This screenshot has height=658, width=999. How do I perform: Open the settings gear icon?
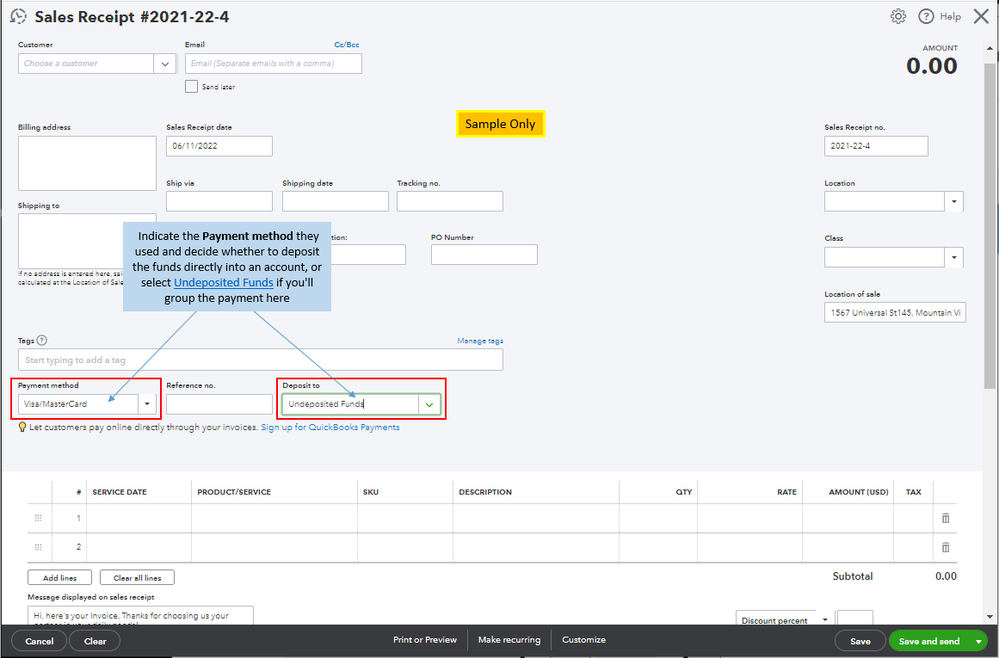click(898, 17)
